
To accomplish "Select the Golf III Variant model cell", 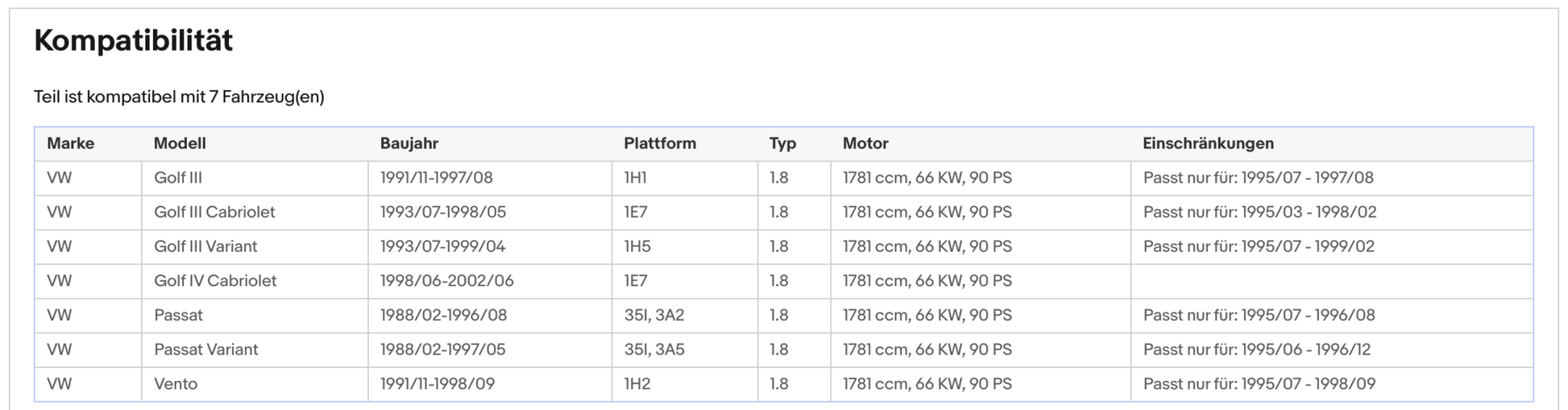I will tap(205, 246).
